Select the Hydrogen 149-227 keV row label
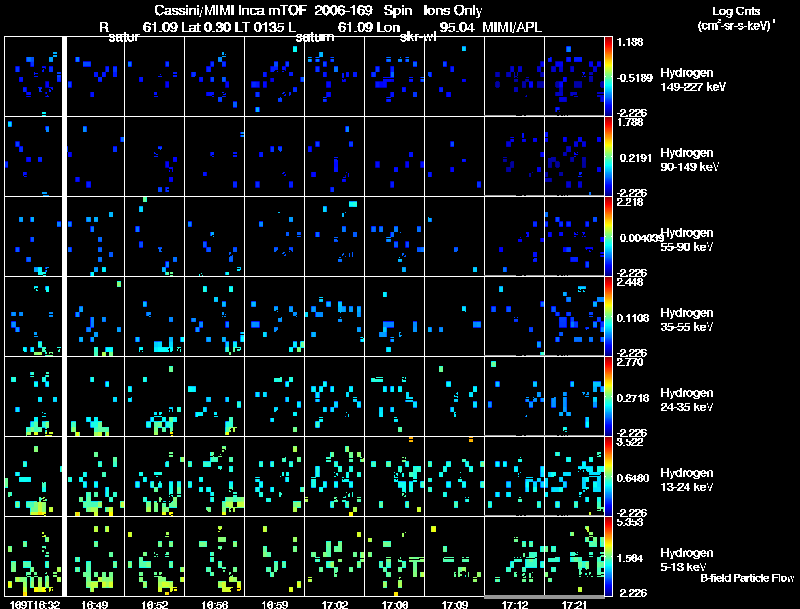This screenshot has height=609, width=800. pos(693,80)
